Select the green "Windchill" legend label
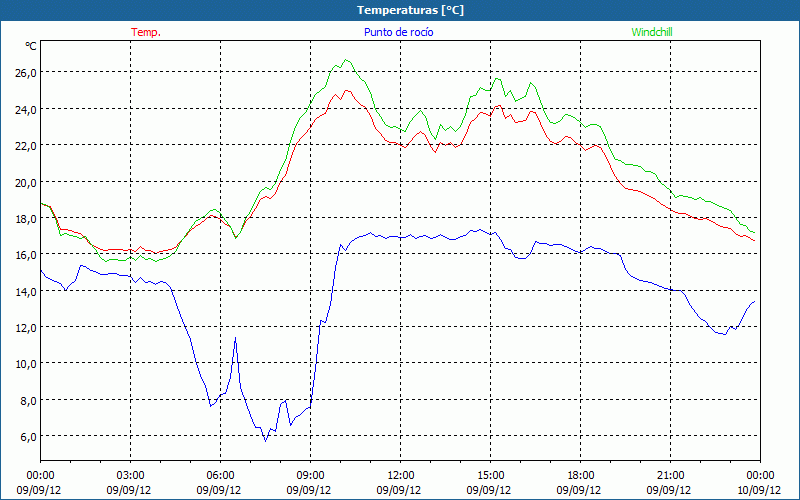Screen dimensions: 800x500 (x=652, y=32)
